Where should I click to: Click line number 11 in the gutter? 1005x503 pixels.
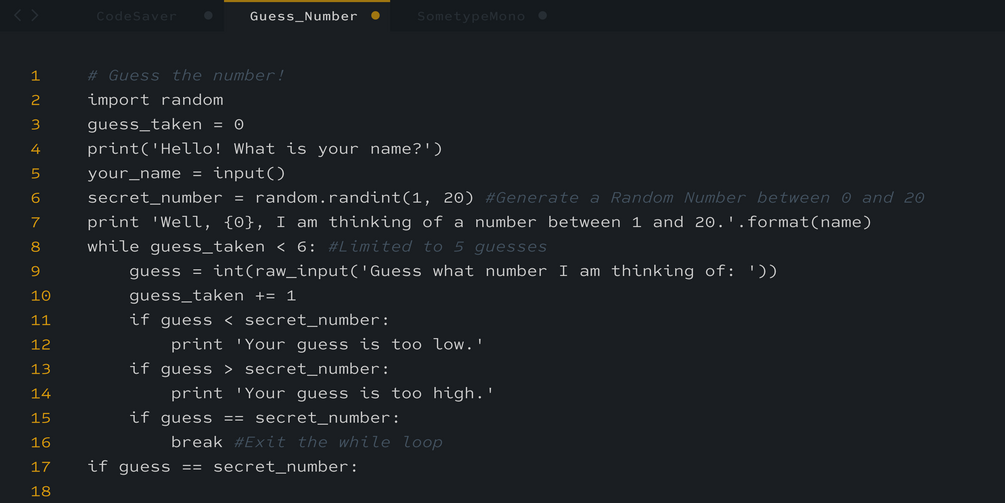(40, 320)
